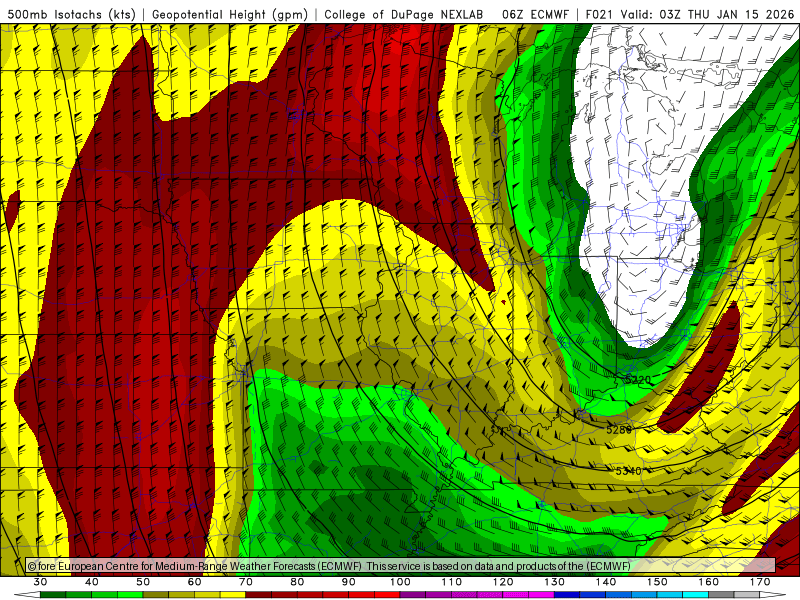Click the 'Geopotential Height (gpm)' header label

(x=230, y=14)
